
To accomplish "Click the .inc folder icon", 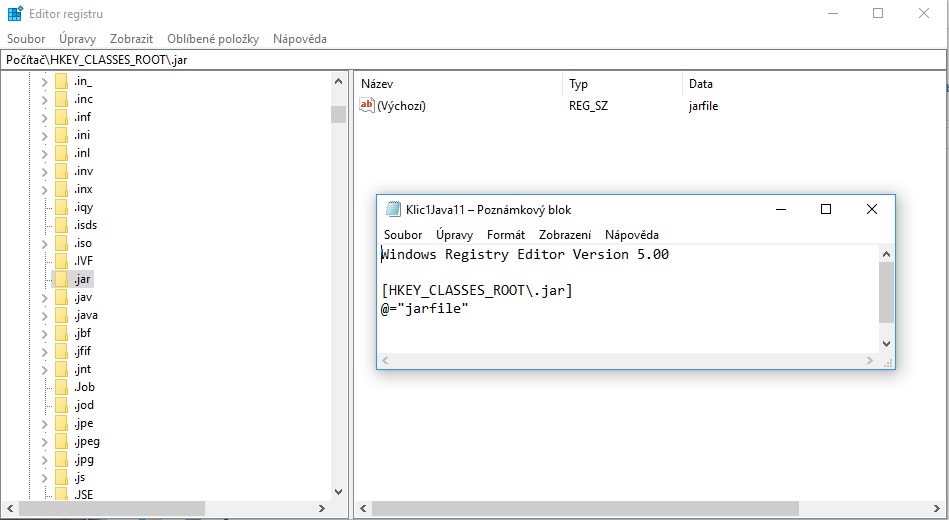I will [x=61, y=99].
